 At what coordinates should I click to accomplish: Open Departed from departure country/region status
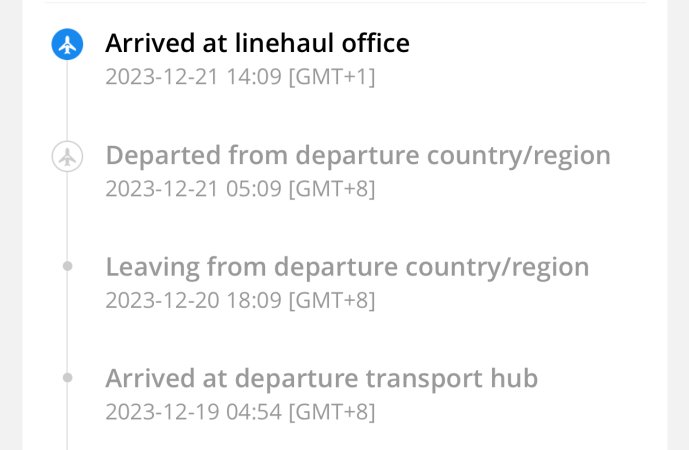[358, 156]
